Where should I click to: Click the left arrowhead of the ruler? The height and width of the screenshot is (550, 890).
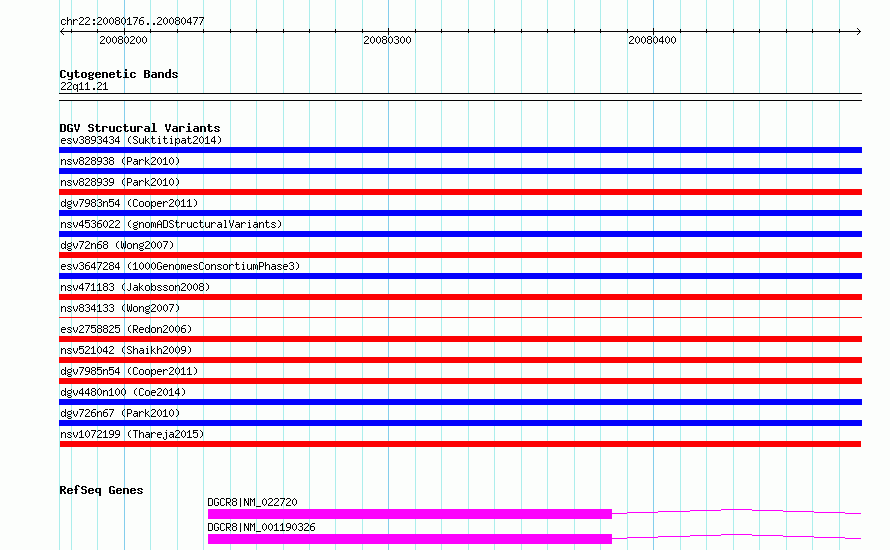pyautogui.click(x=62, y=32)
